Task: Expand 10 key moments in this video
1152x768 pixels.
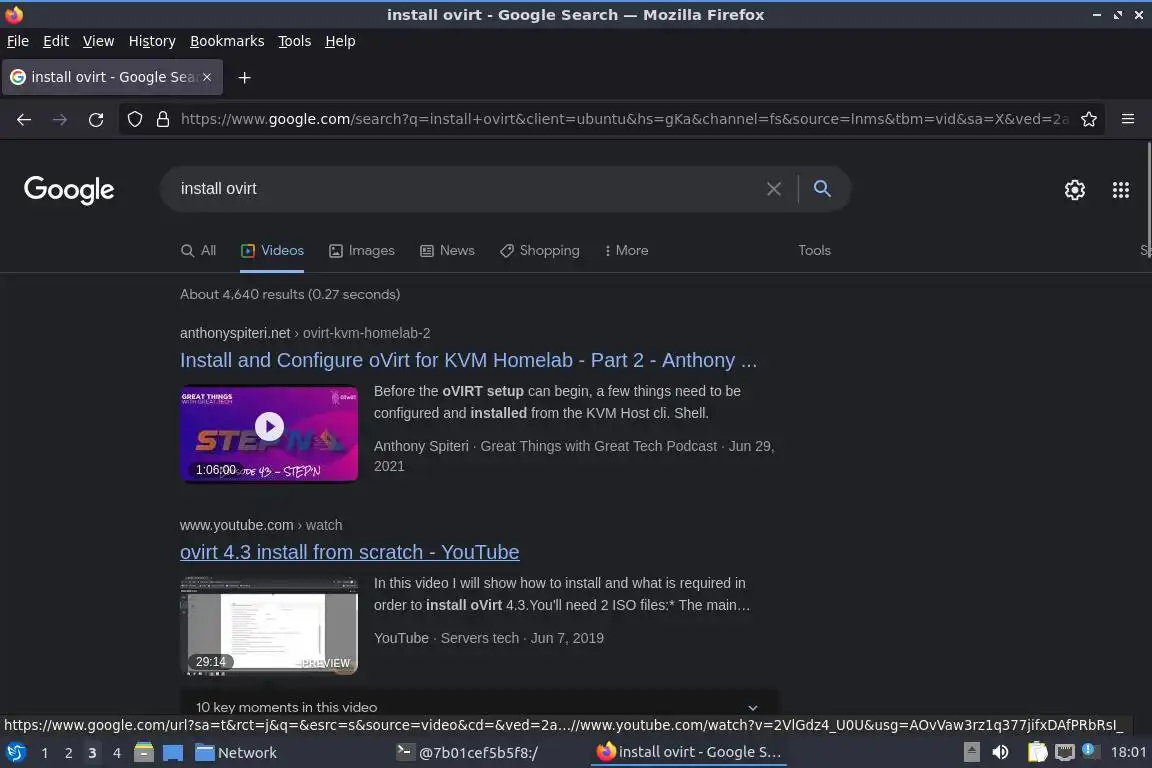Action: point(479,707)
